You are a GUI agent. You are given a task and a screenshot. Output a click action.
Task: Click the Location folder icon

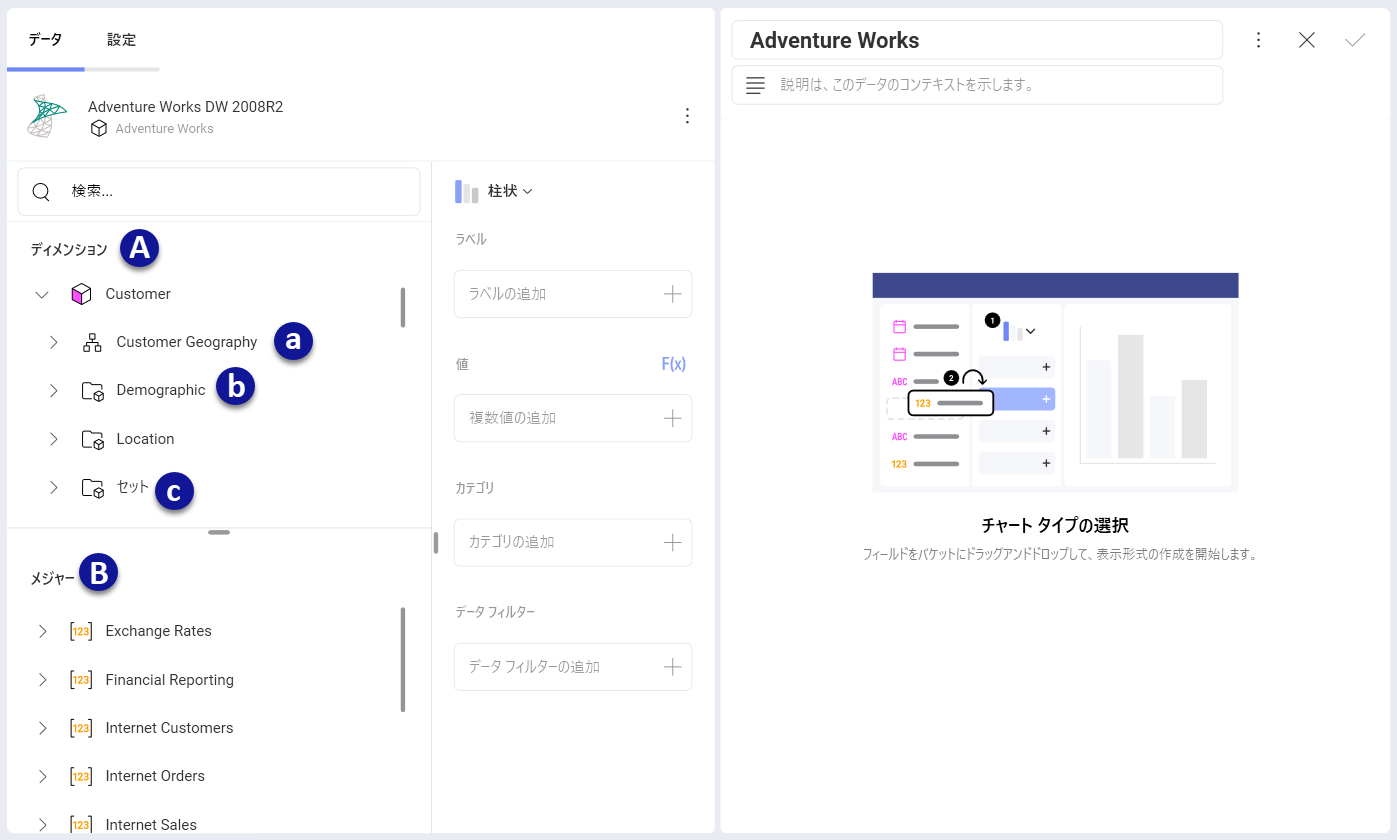(x=93, y=439)
